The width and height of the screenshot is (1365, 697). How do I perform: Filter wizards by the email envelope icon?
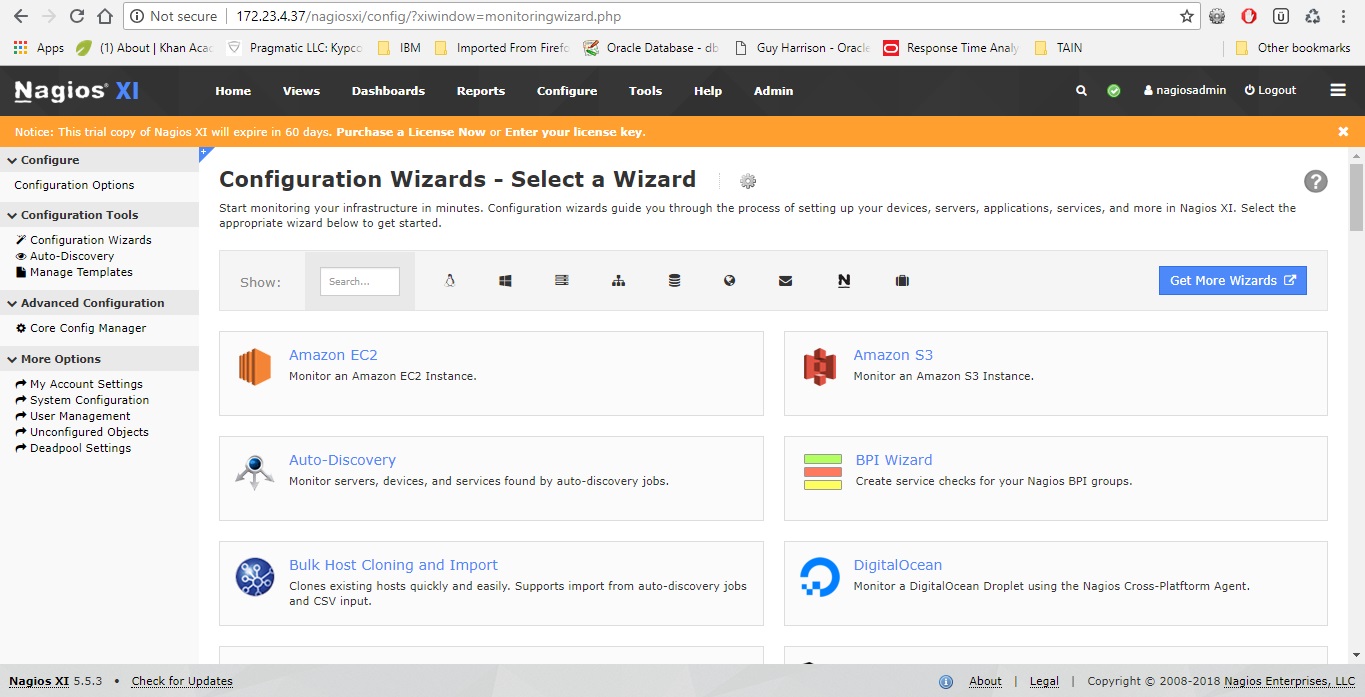pyautogui.click(x=786, y=281)
